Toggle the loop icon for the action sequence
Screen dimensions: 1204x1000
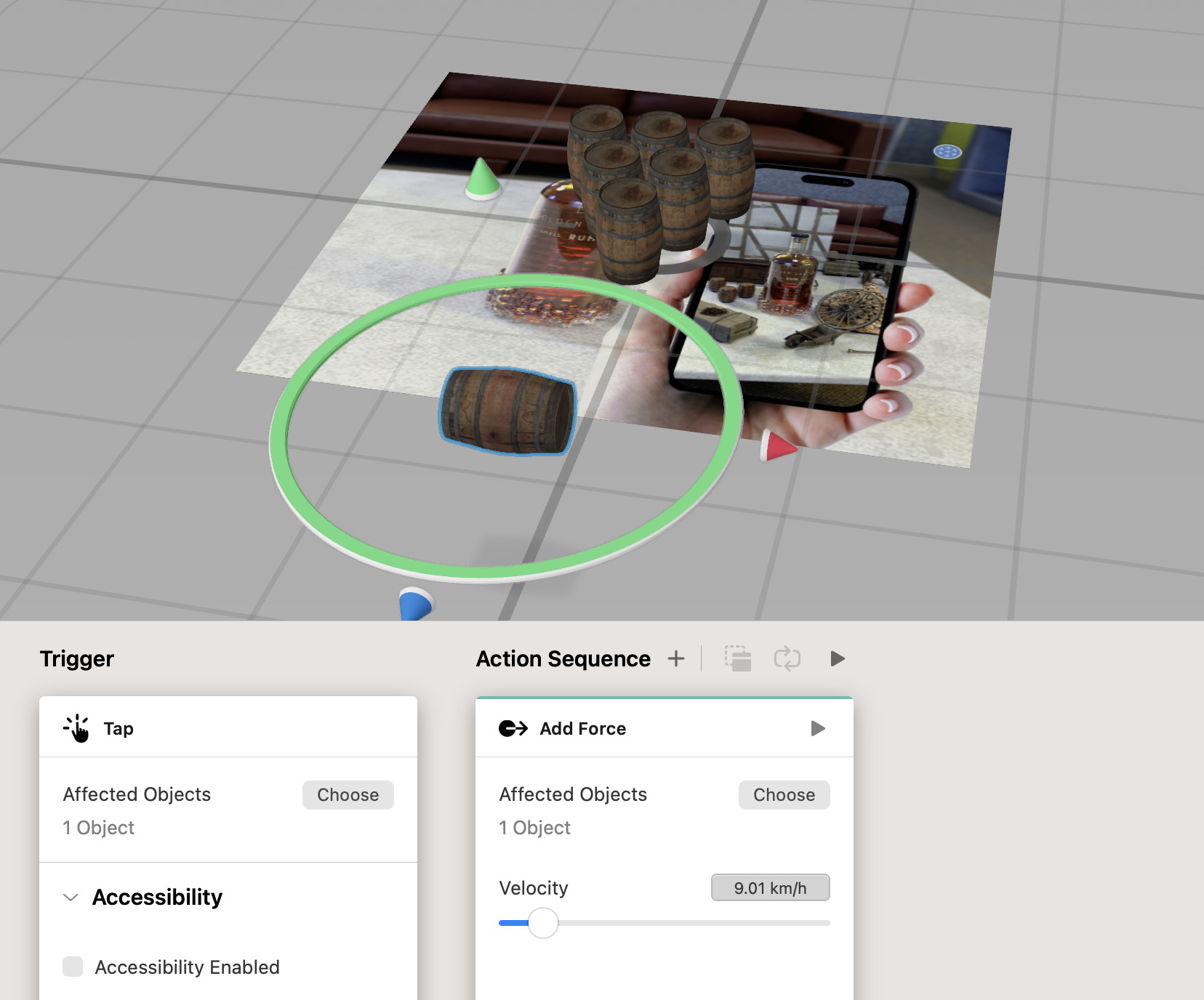tap(787, 658)
